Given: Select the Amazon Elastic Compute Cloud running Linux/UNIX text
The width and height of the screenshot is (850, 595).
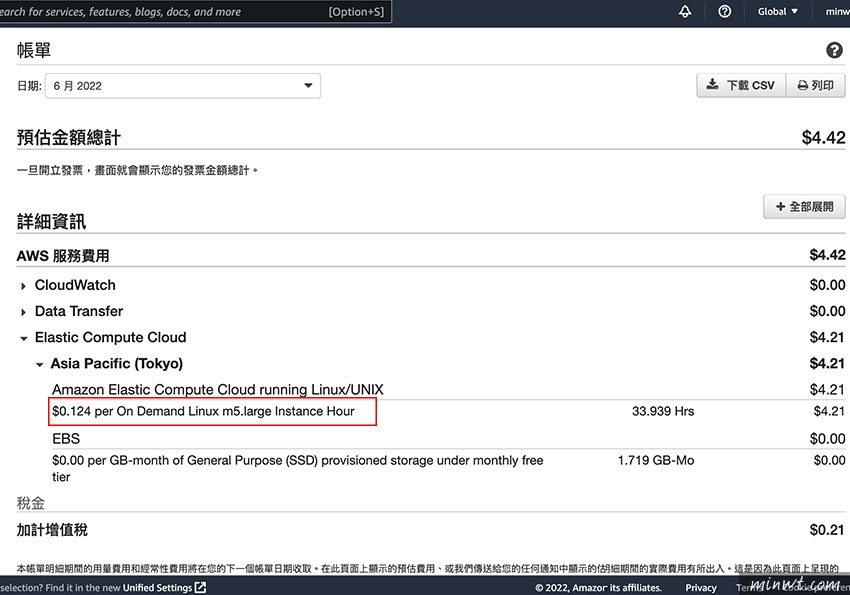Looking at the screenshot, I should click(217, 390).
